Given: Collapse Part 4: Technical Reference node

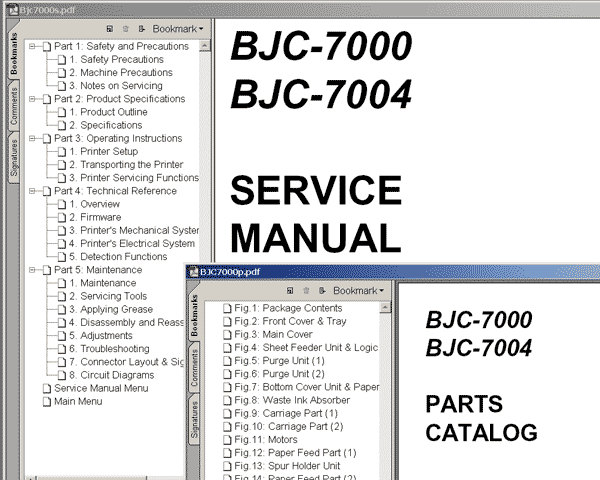Looking at the screenshot, I should (x=32, y=191).
